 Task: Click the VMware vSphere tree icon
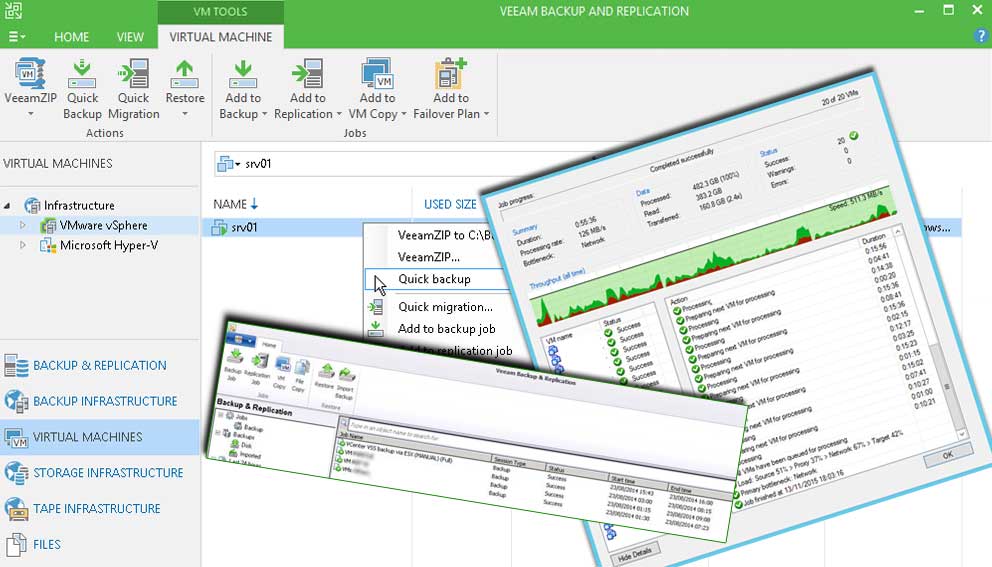coord(48,225)
